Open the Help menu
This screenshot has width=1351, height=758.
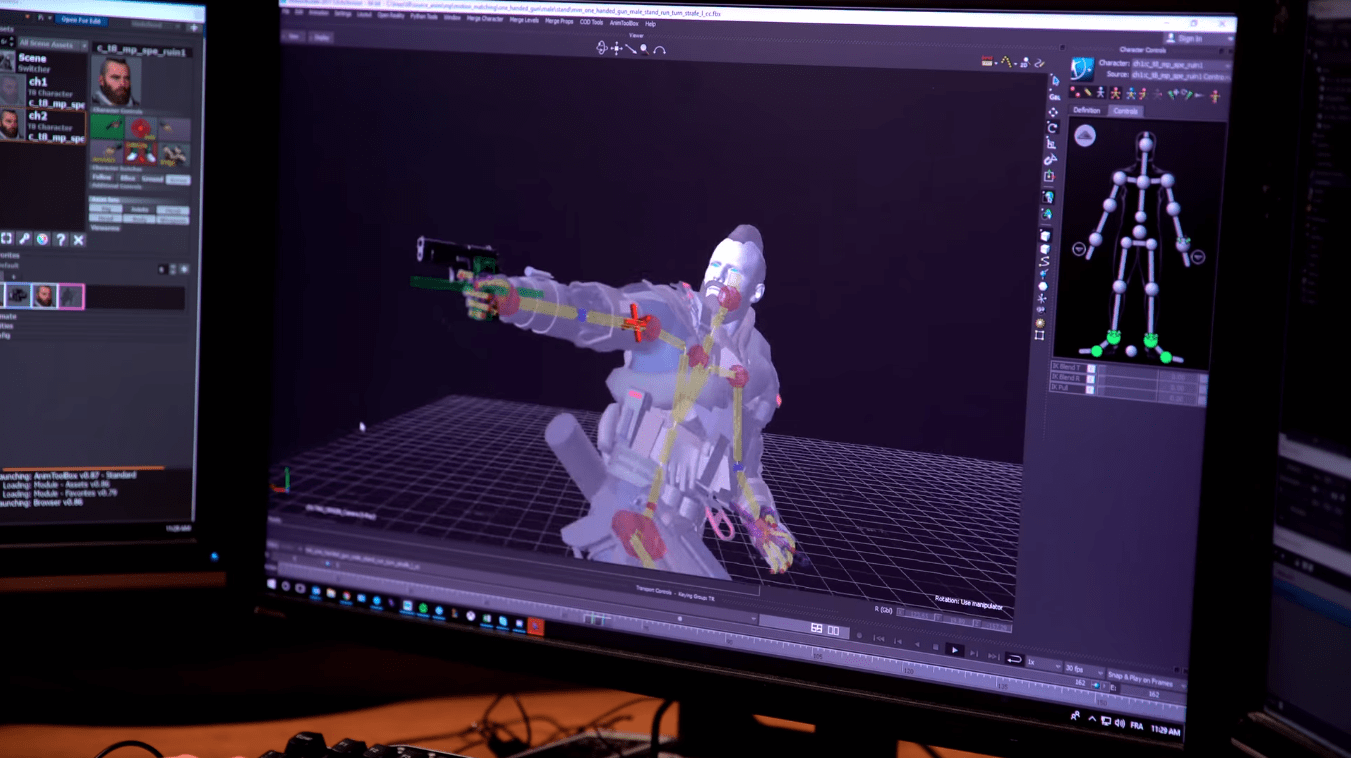[x=650, y=24]
